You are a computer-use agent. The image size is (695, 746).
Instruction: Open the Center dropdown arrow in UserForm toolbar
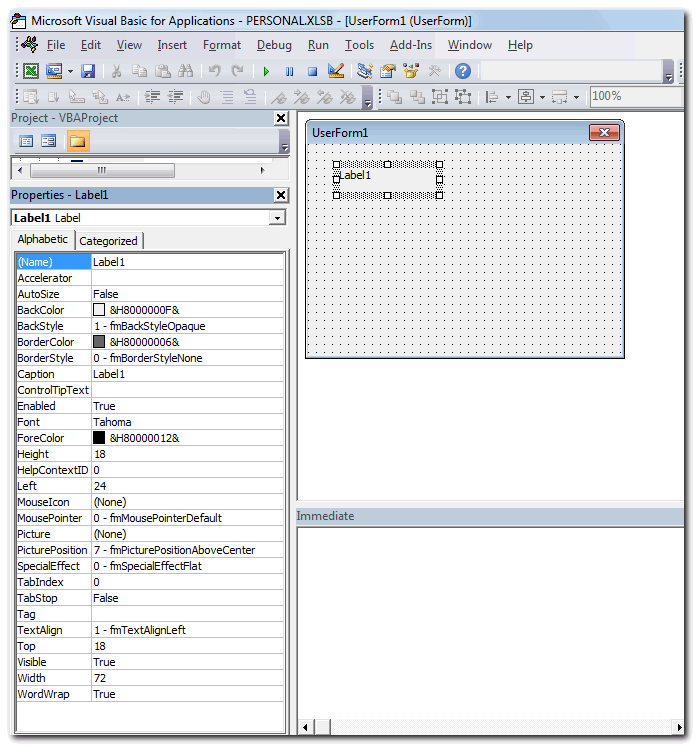pyautogui.click(x=542, y=98)
